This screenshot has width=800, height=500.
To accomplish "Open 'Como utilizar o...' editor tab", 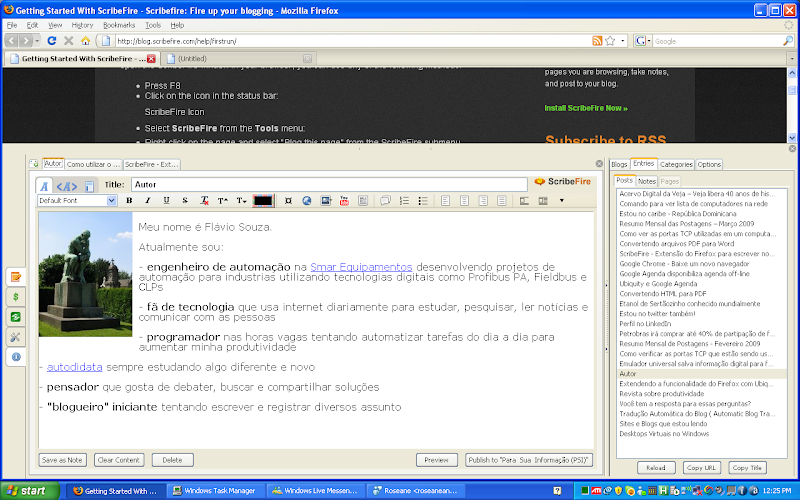I will coord(93,164).
